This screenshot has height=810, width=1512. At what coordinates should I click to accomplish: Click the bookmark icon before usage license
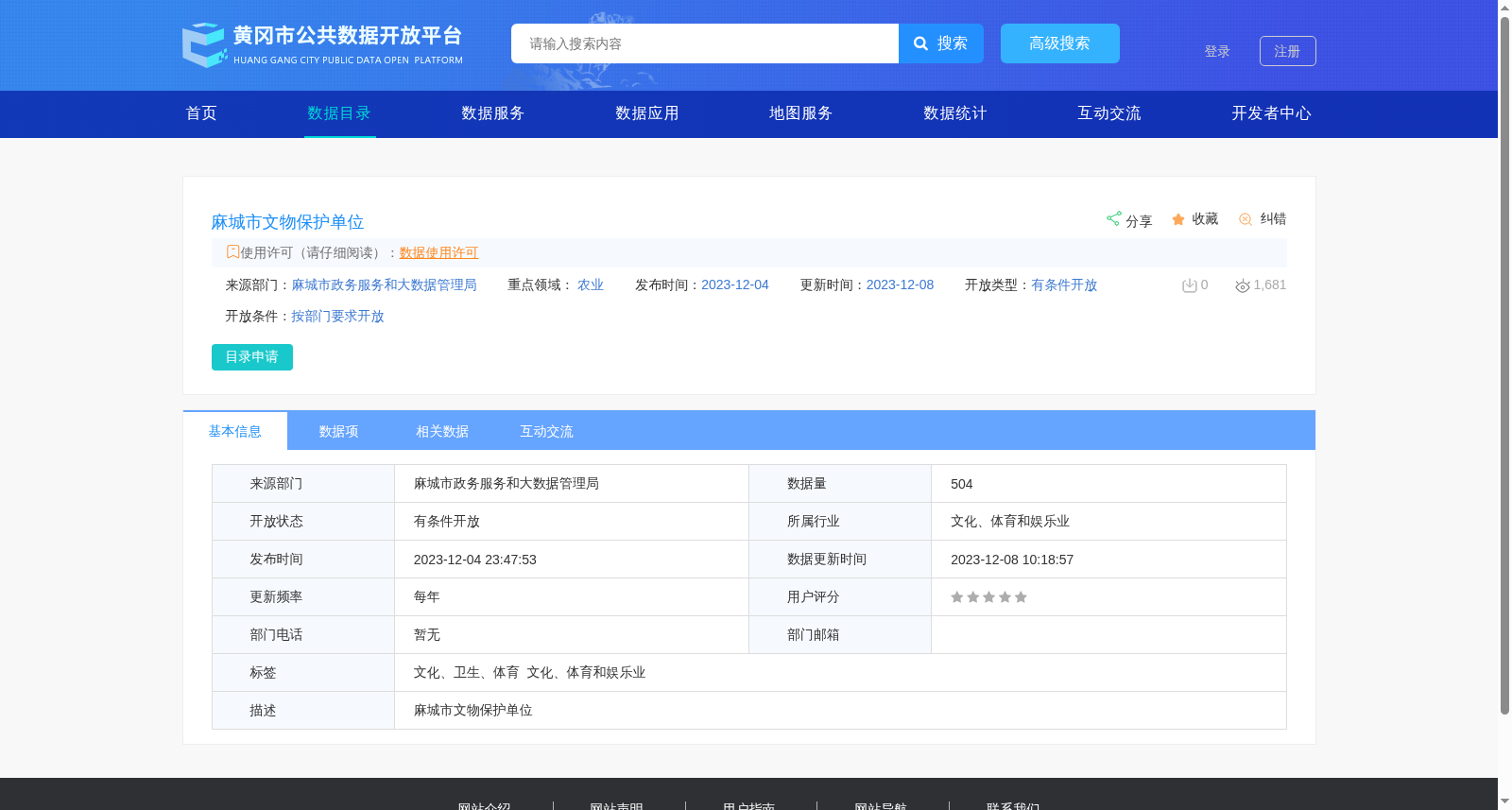pyautogui.click(x=232, y=251)
